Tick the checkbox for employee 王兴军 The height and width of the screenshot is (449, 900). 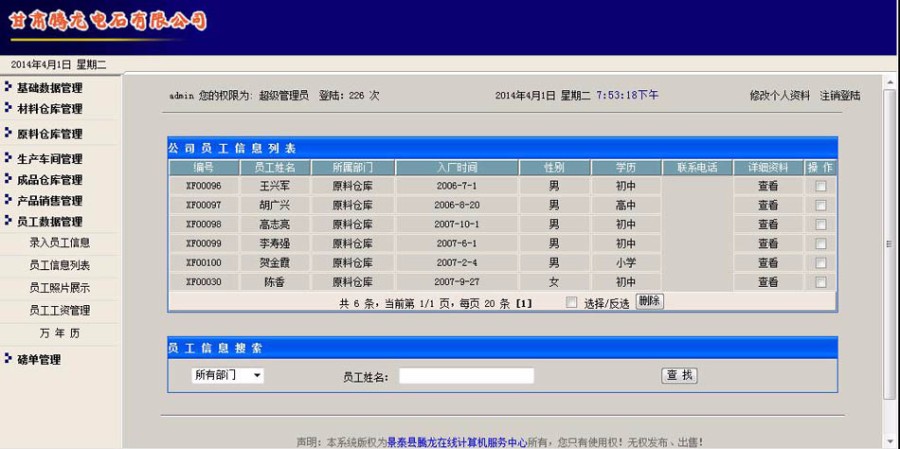pos(821,186)
